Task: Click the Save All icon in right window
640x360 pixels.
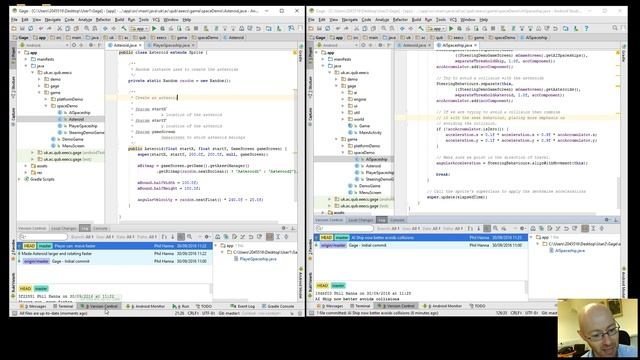Action: pos(319,29)
